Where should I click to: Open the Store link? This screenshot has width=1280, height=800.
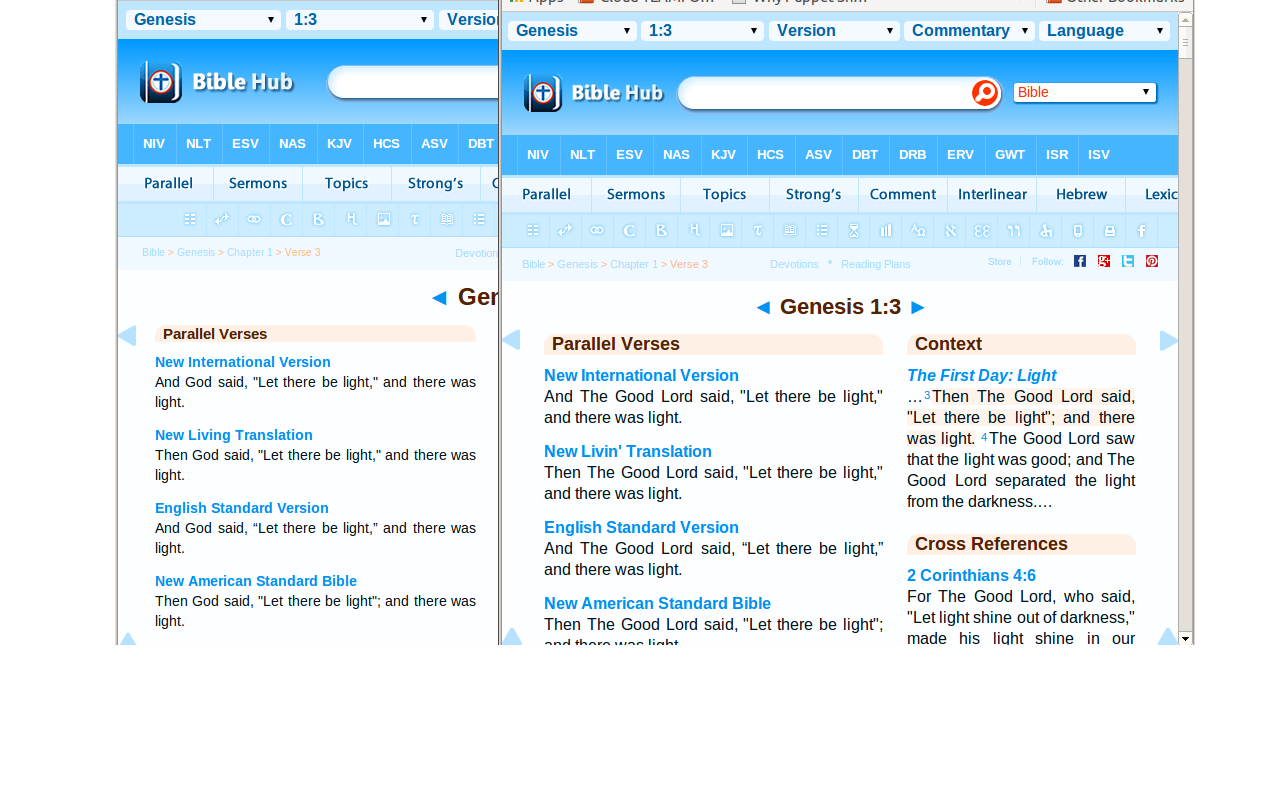click(999, 261)
